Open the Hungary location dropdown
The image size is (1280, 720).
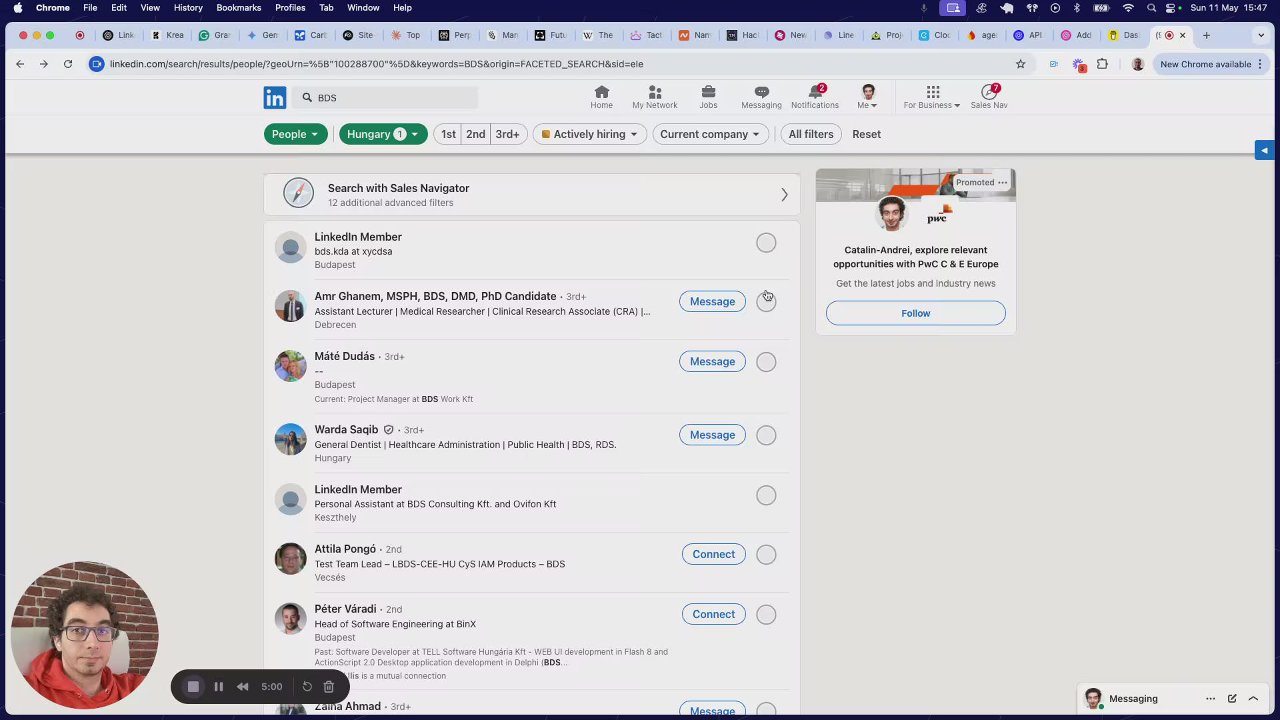point(383,134)
